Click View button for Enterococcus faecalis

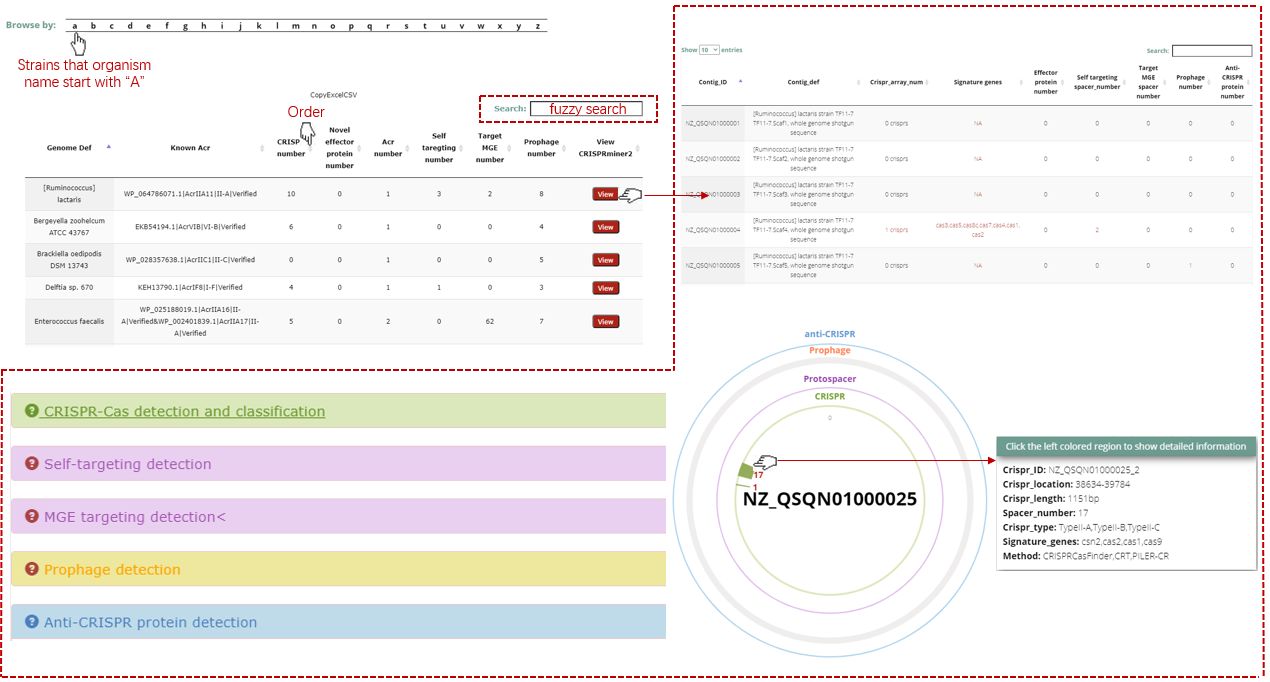point(605,322)
